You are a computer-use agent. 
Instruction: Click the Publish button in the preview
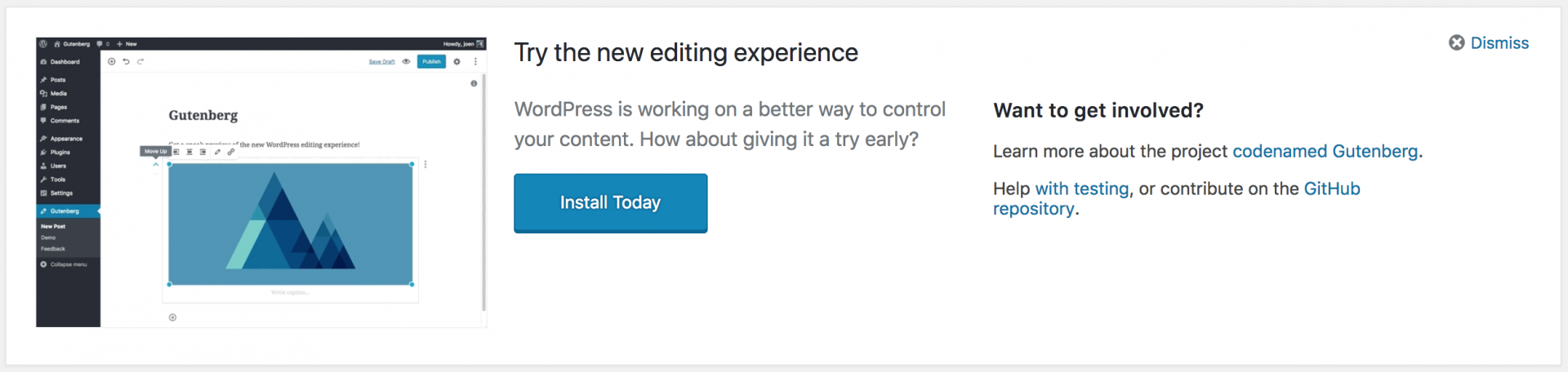coord(431,62)
